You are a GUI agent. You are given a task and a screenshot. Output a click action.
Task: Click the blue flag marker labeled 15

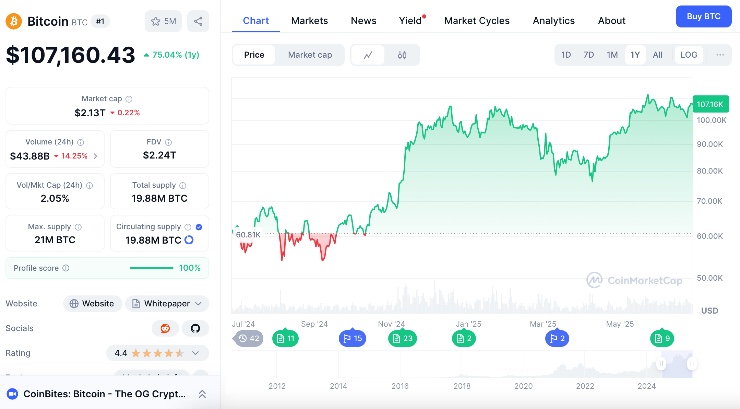[353, 338]
